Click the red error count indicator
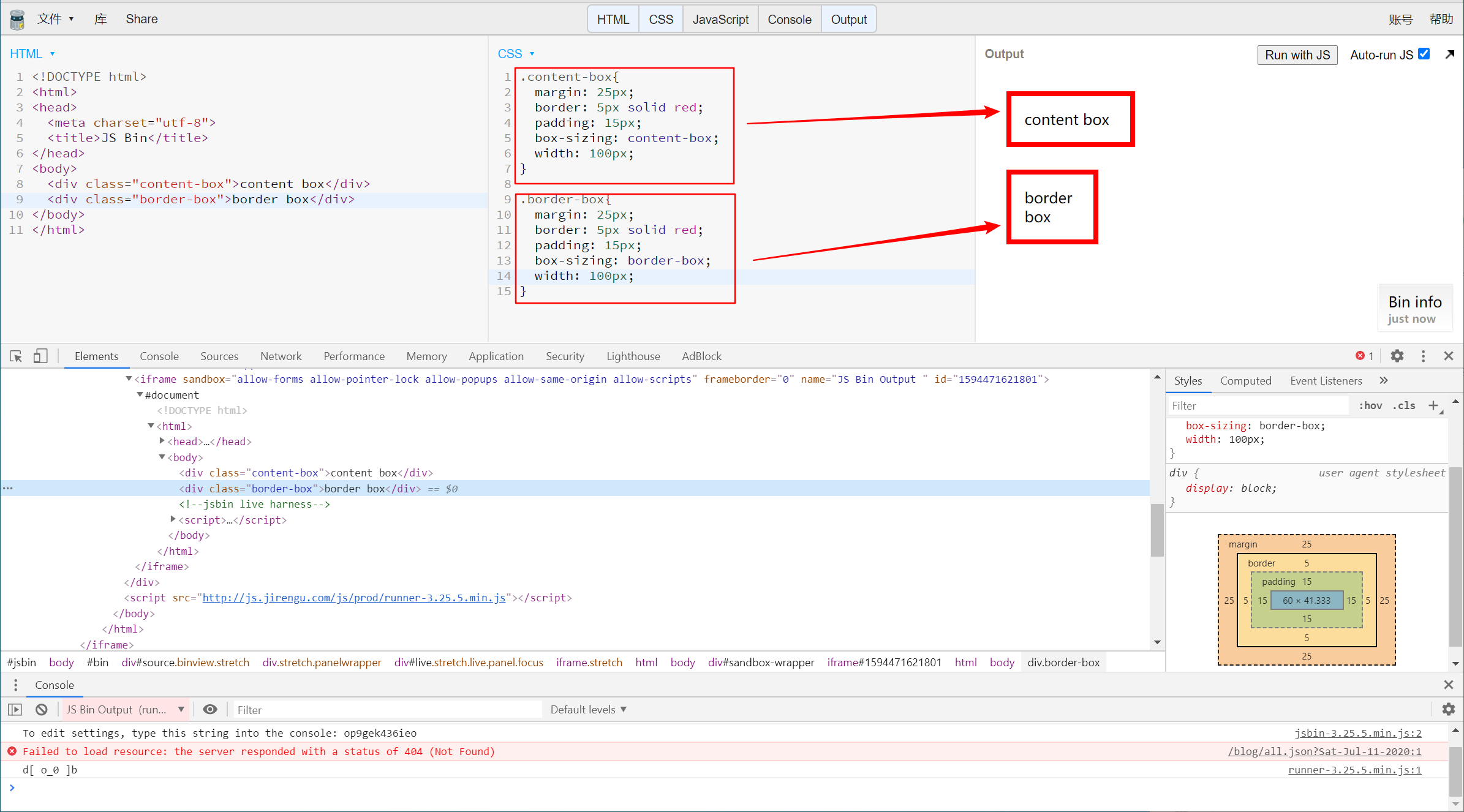This screenshot has height=812, width=1464. coord(1364,356)
